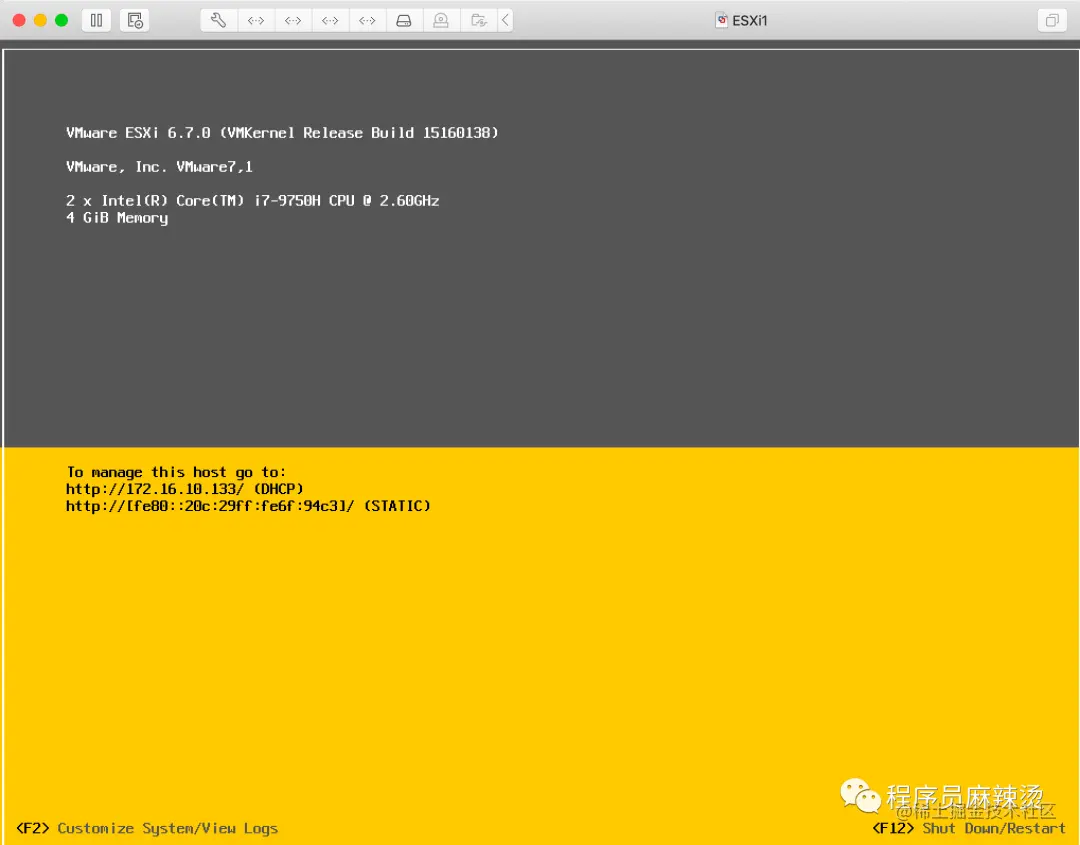Viewport: 1080px width, 845px height.
Task: Click network adapter icon beside hard disk icon
Action: [x=367, y=21]
